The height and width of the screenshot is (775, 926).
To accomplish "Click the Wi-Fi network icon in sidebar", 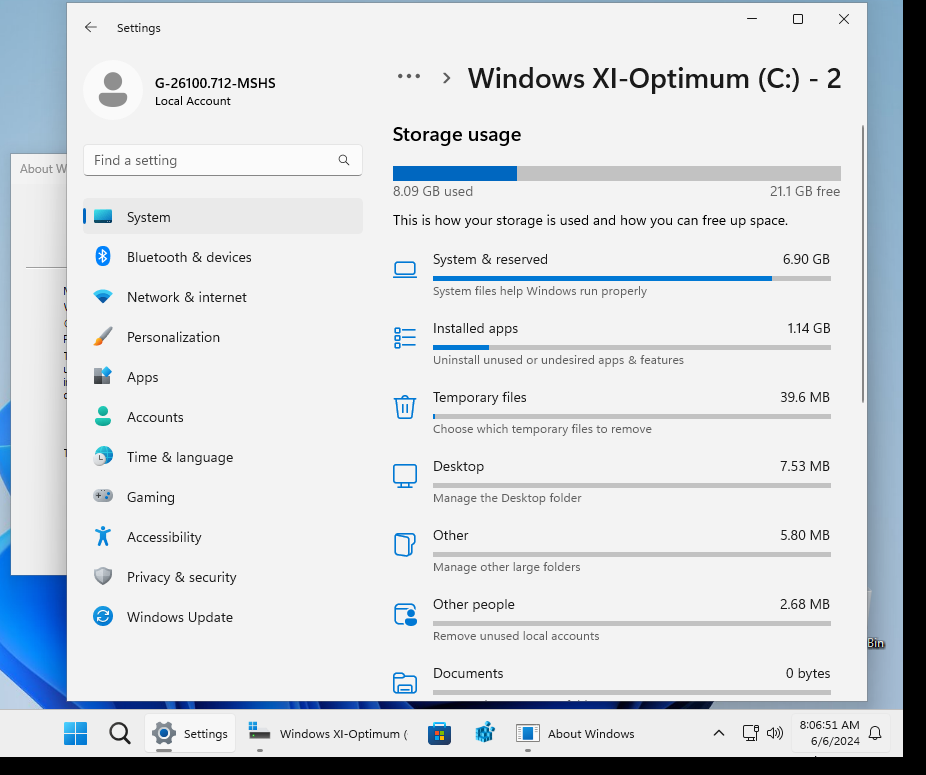I will pos(103,297).
